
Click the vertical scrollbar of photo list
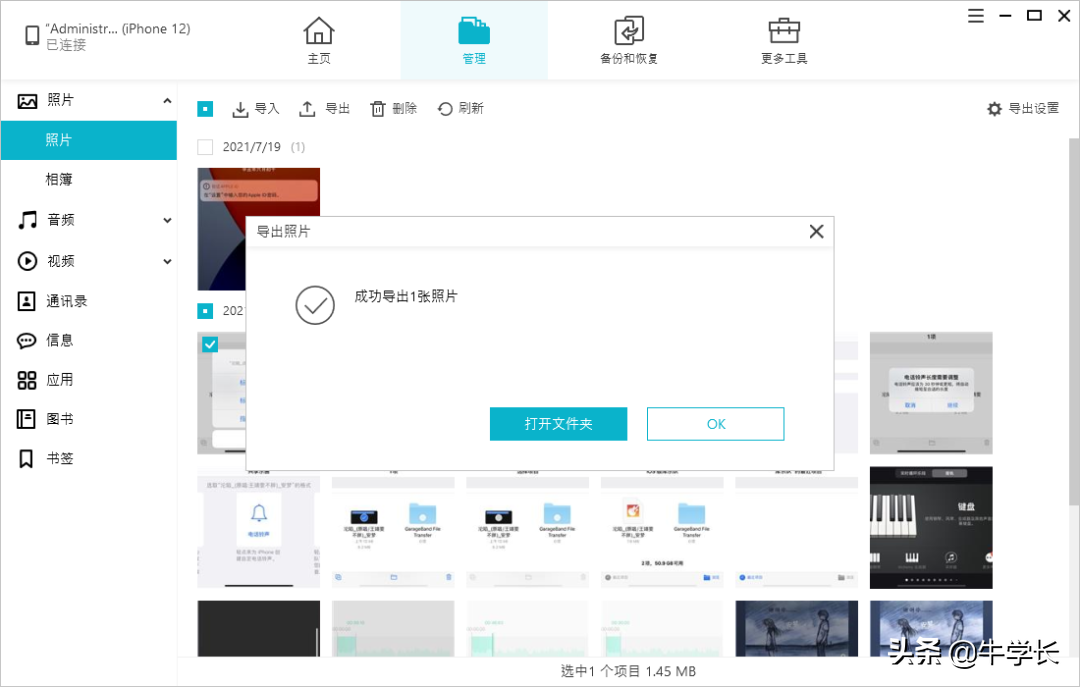click(x=1074, y=324)
